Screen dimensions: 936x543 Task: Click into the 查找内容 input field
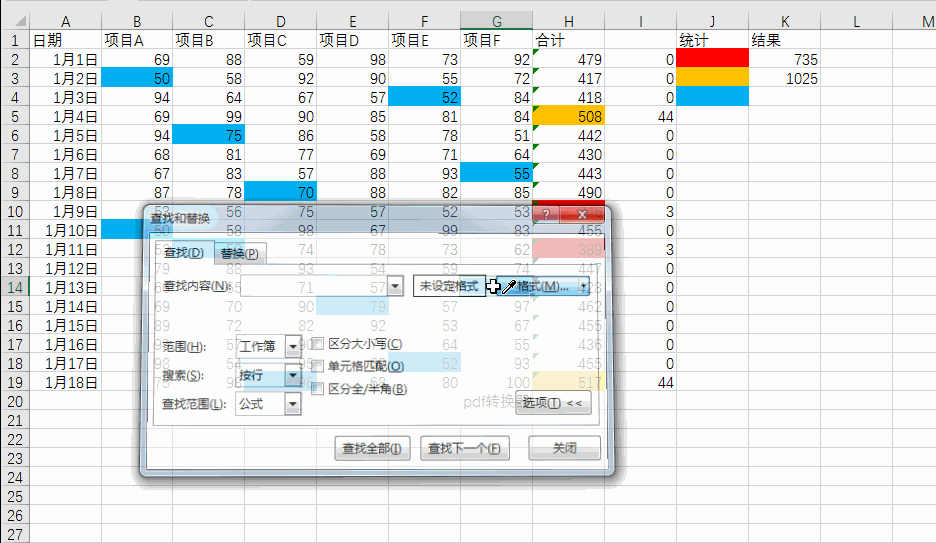coord(315,286)
